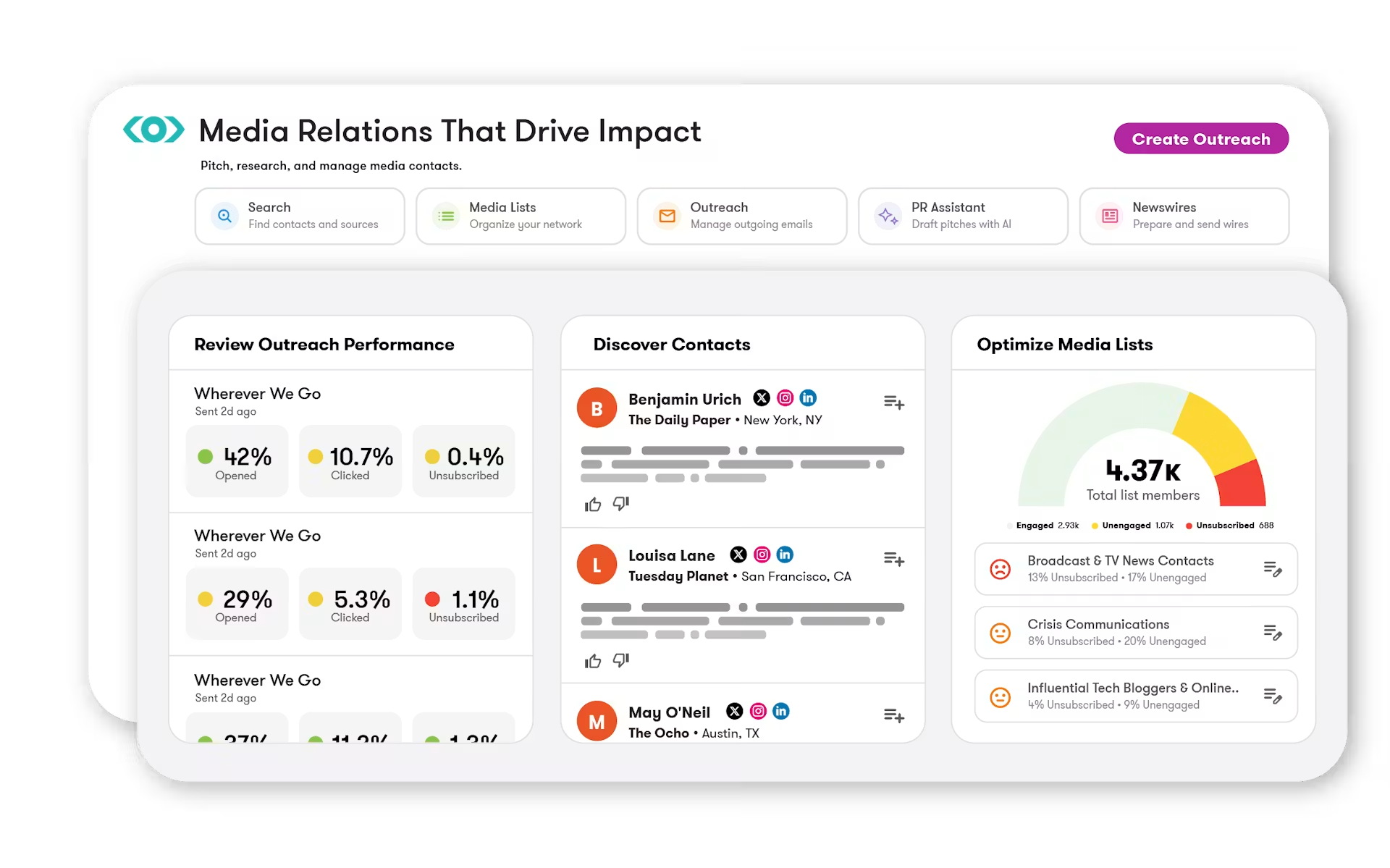
Task: Click the 29% Opened stat tile
Action: [237, 603]
